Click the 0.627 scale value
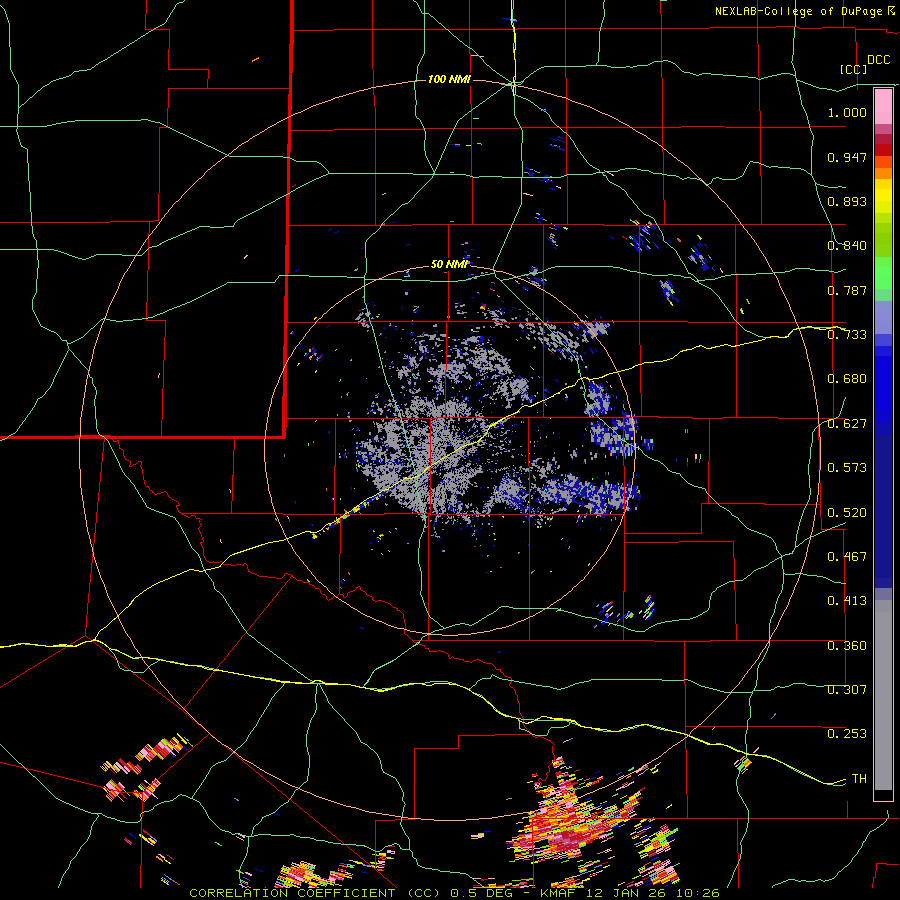900x900 pixels. (x=847, y=424)
